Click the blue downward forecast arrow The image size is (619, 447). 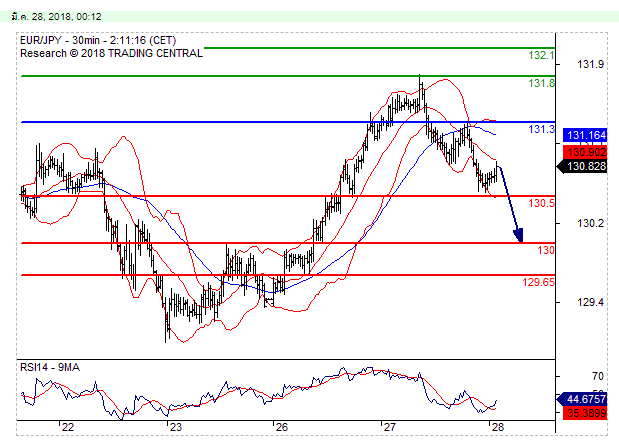tap(511, 205)
